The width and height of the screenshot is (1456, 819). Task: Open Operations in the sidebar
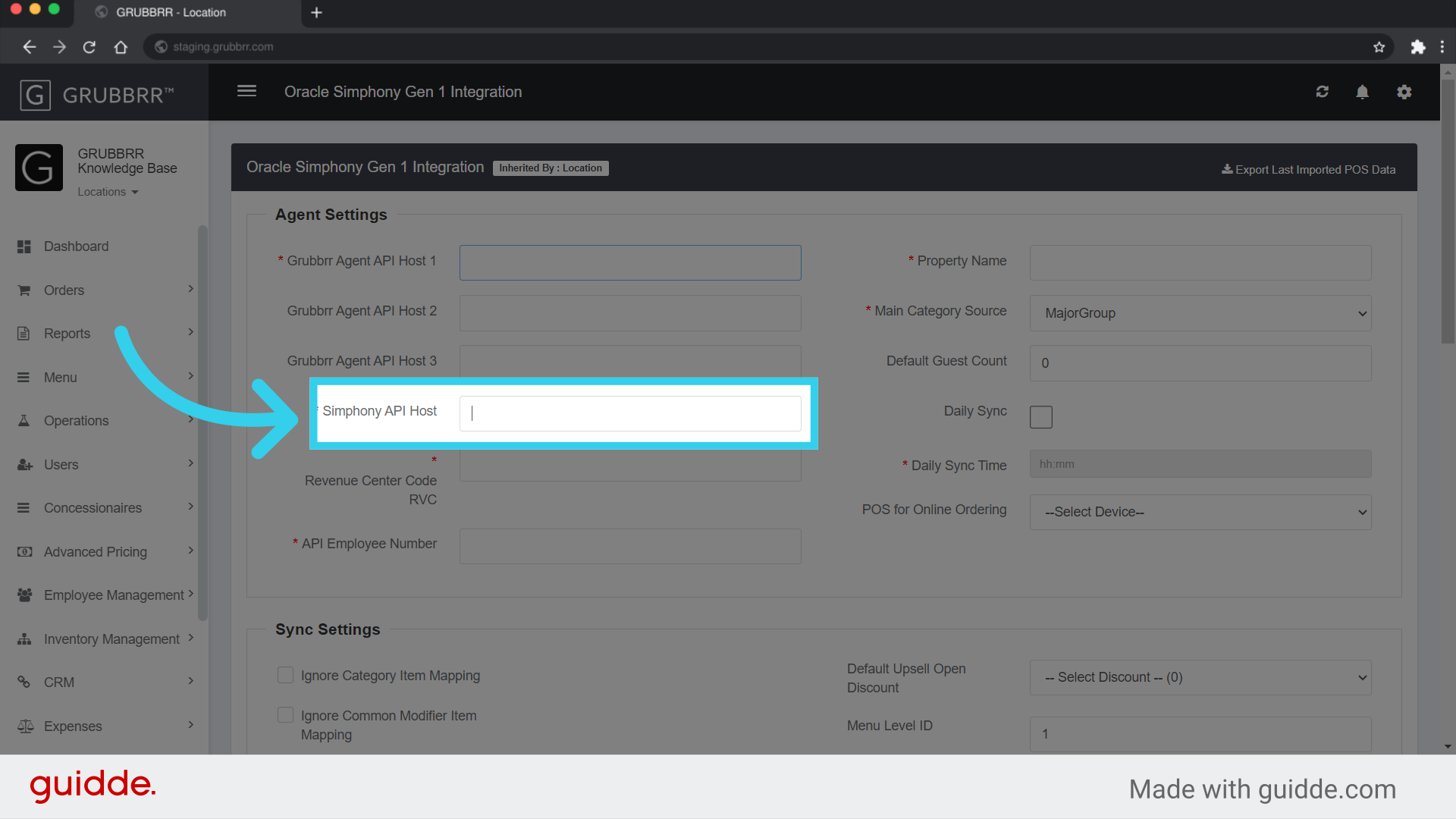(76, 421)
